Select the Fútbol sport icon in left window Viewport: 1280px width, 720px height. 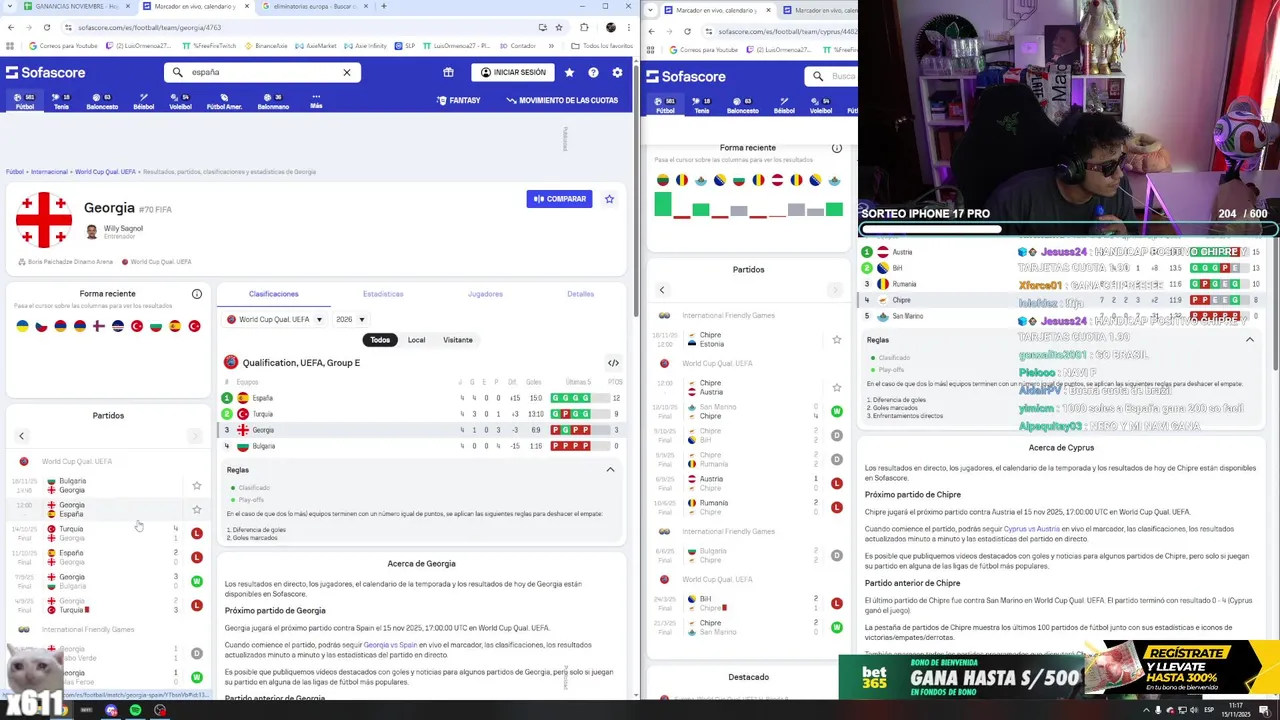[x=24, y=101]
